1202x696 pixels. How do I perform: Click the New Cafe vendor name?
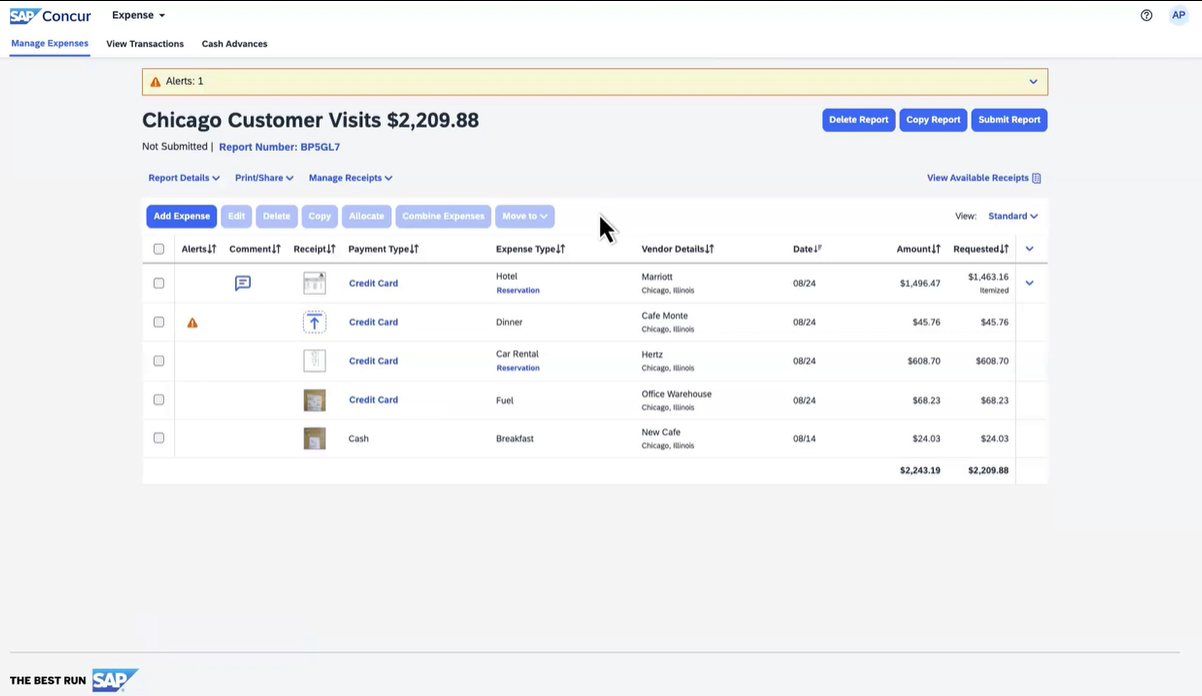[x=661, y=433]
